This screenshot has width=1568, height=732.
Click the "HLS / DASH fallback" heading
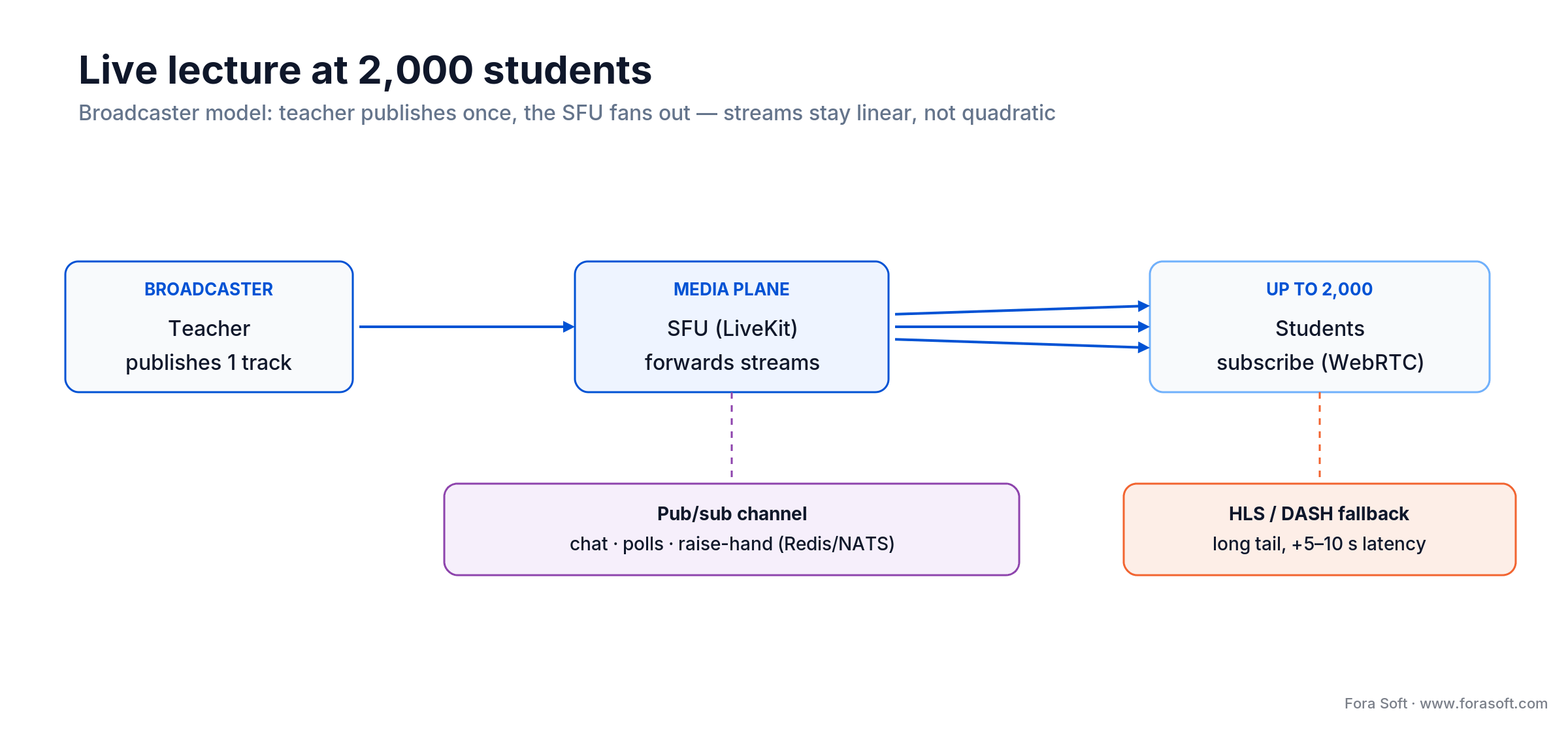(1318, 514)
